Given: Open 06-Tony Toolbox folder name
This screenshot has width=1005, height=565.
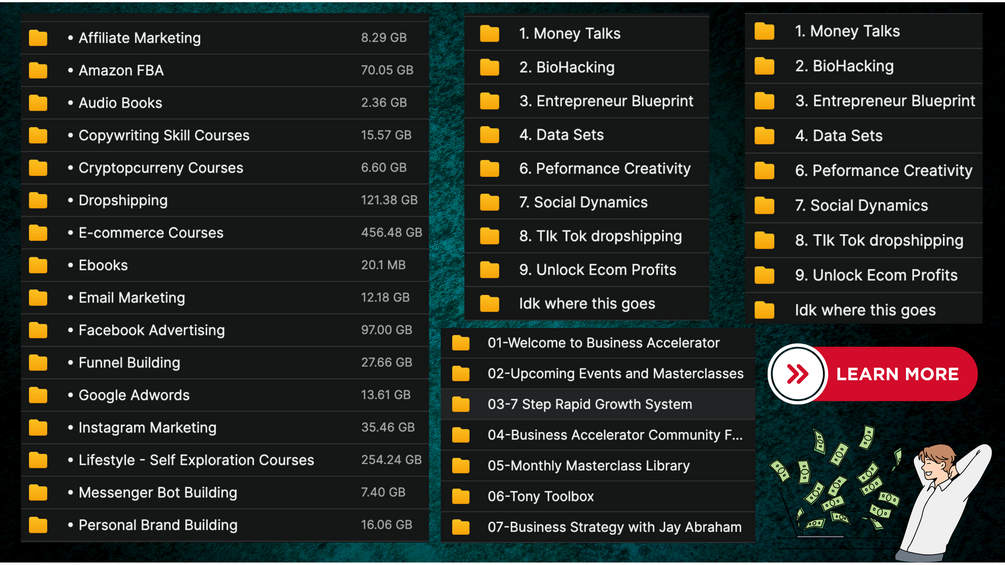Looking at the screenshot, I should tap(540, 496).
